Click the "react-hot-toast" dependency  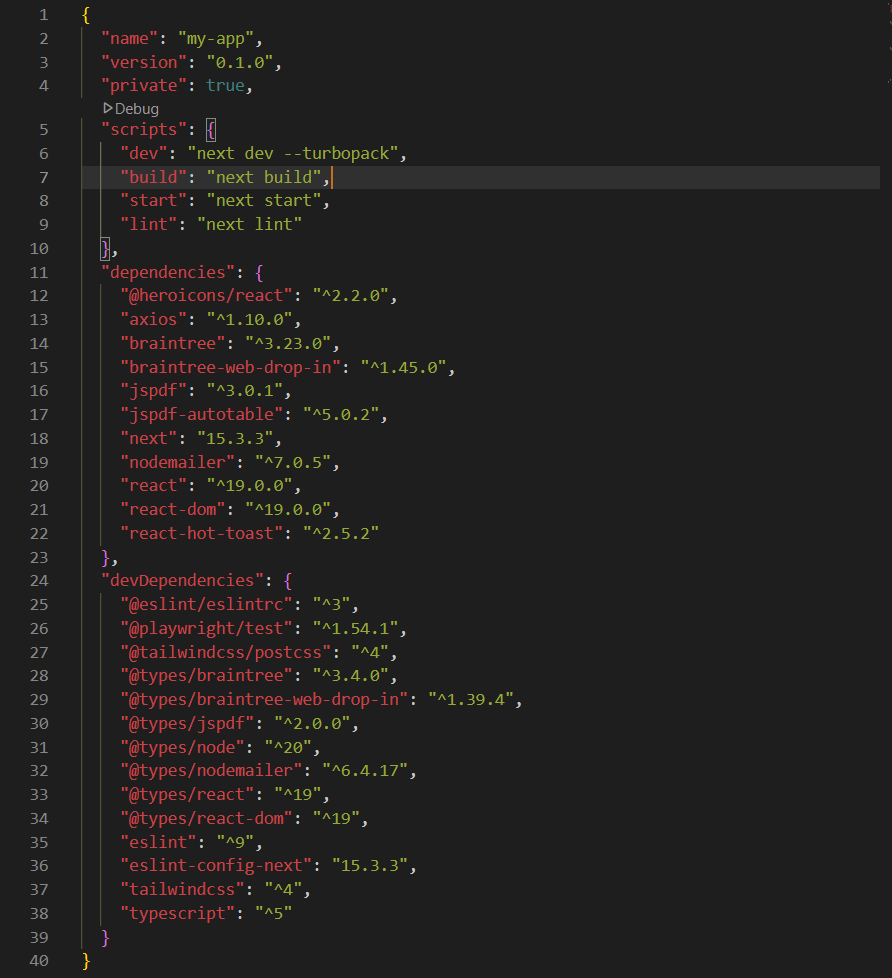point(201,533)
